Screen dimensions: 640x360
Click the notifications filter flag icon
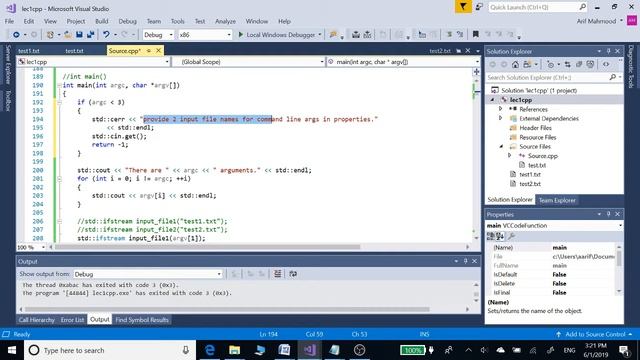(x=463, y=7)
